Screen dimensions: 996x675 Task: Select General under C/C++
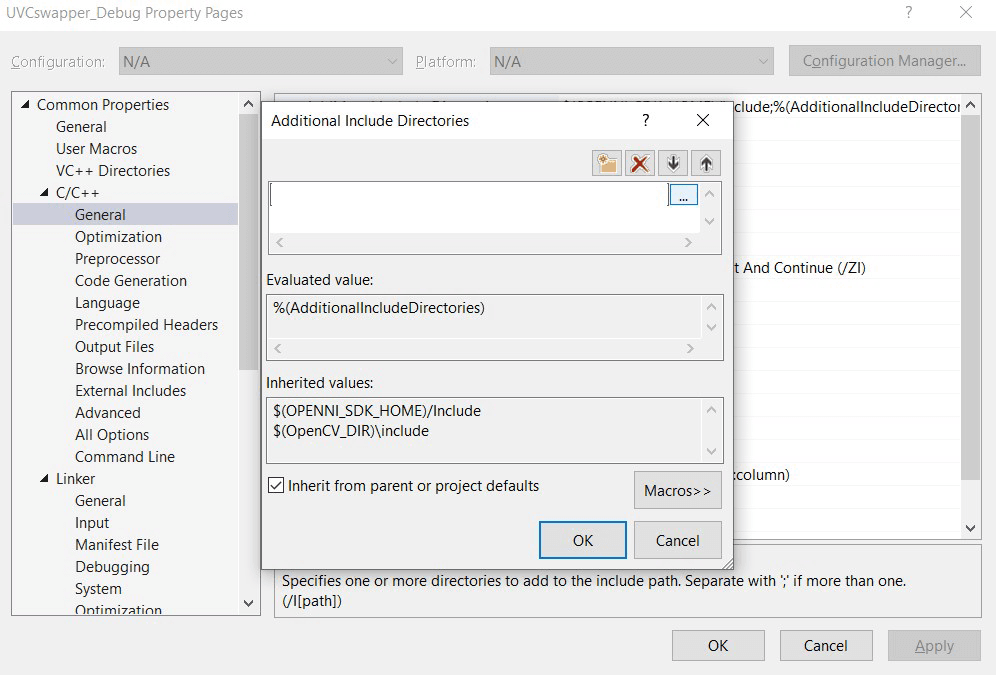click(x=100, y=215)
